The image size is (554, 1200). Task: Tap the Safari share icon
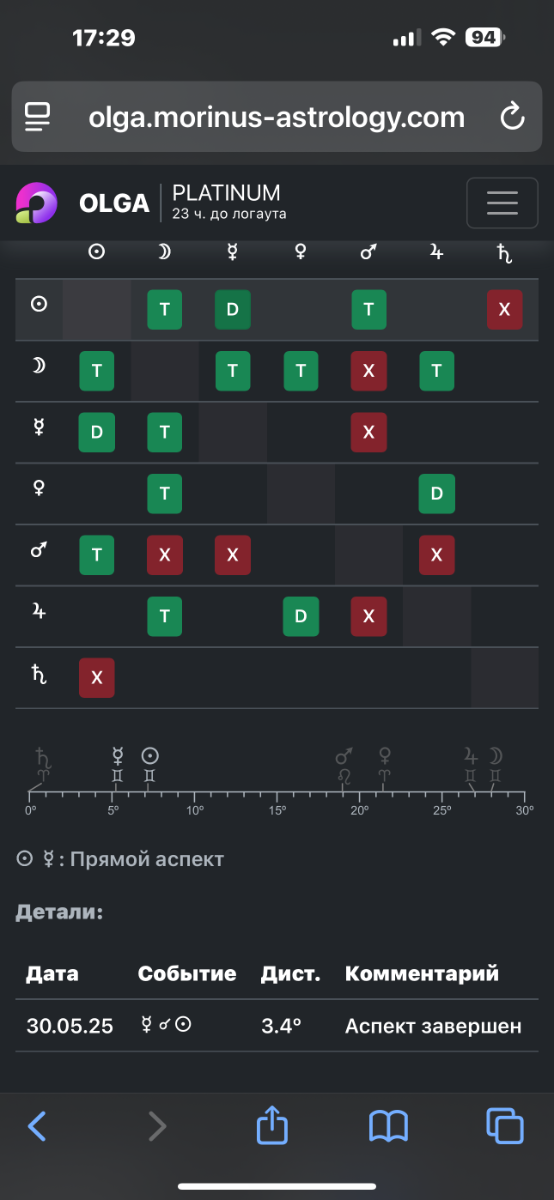(272, 1126)
